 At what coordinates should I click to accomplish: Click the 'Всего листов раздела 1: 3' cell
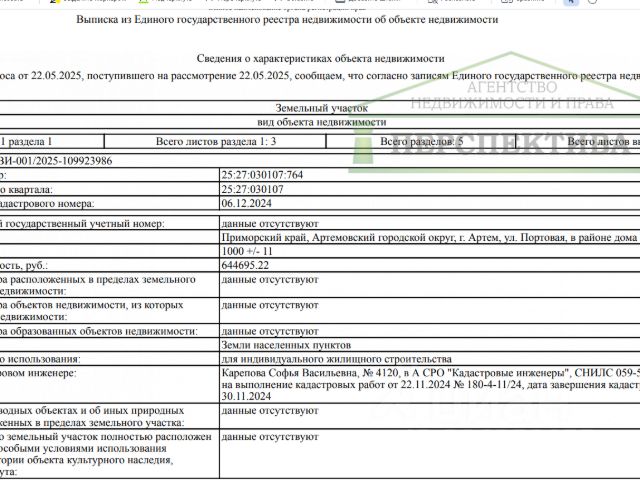[216, 142]
